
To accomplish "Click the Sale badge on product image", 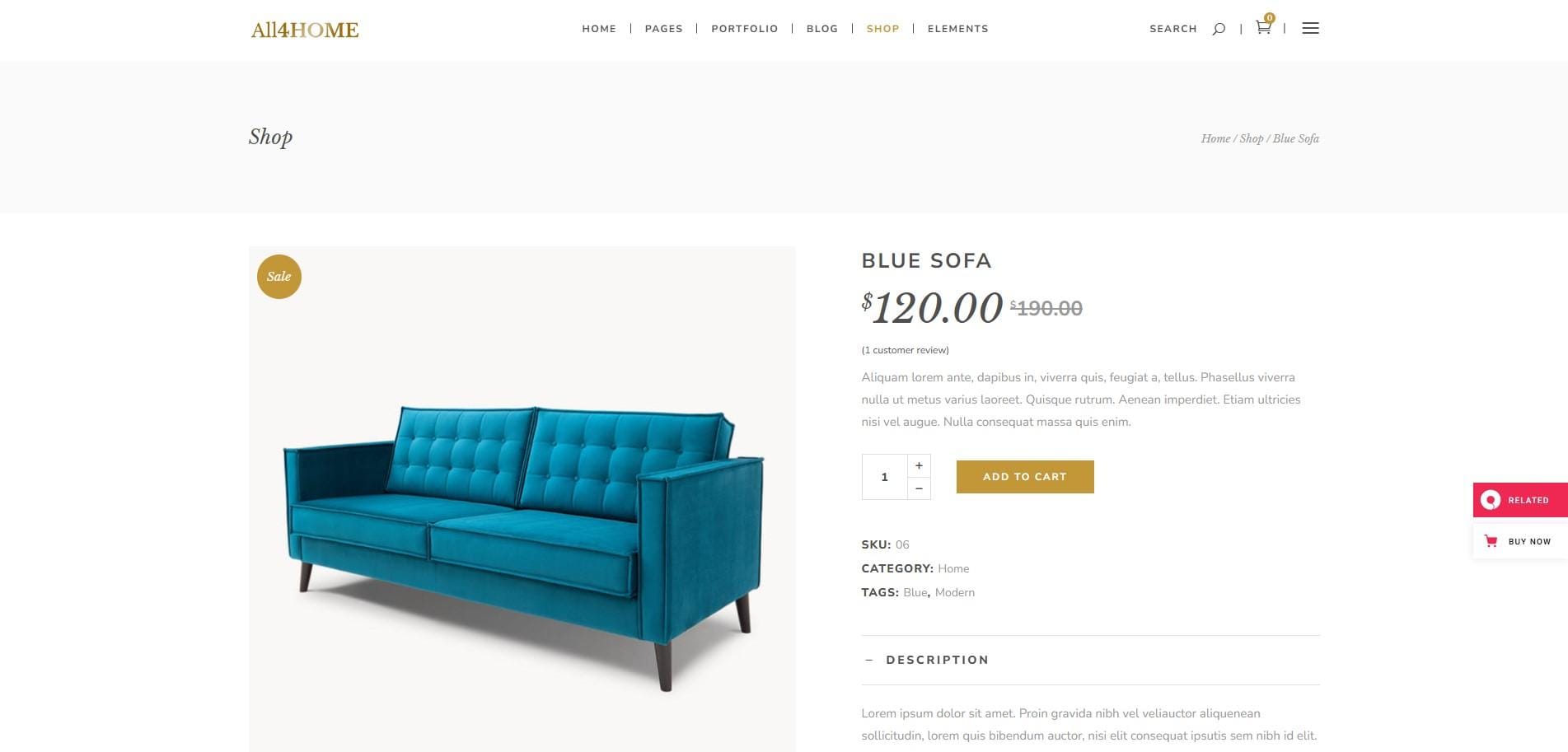I will coord(279,277).
